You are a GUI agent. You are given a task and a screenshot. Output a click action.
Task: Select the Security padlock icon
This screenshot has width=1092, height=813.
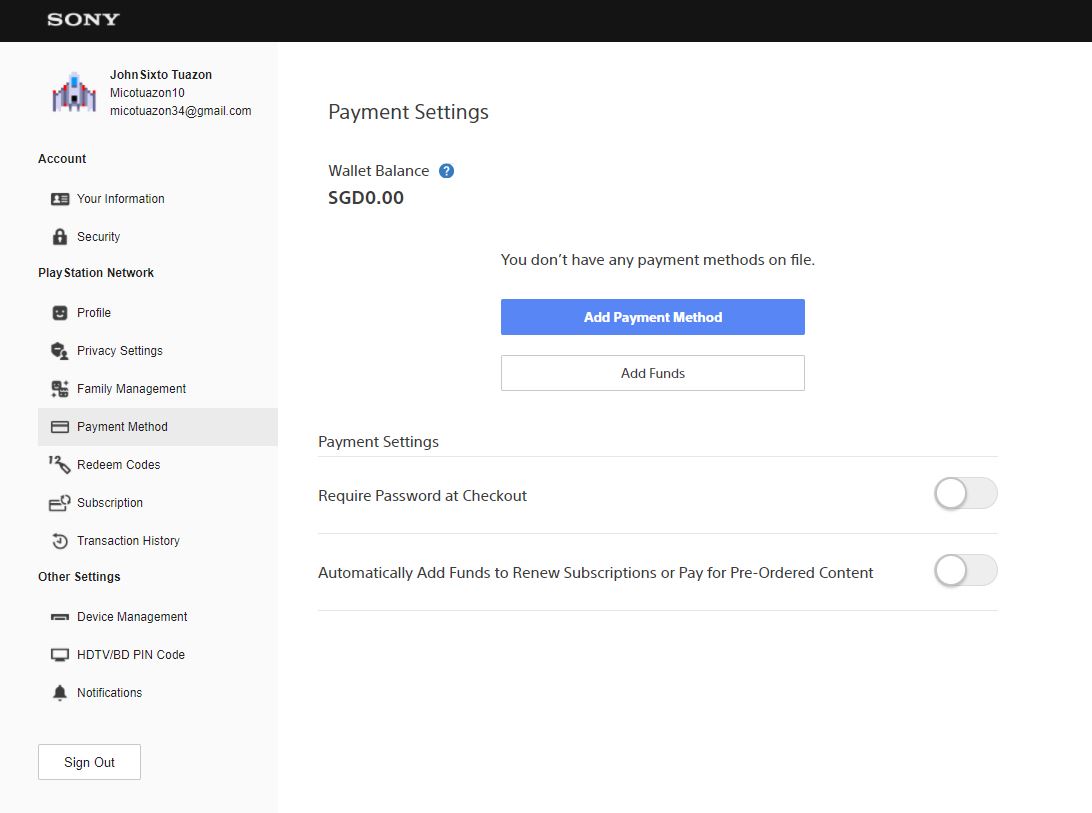click(x=60, y=237)
